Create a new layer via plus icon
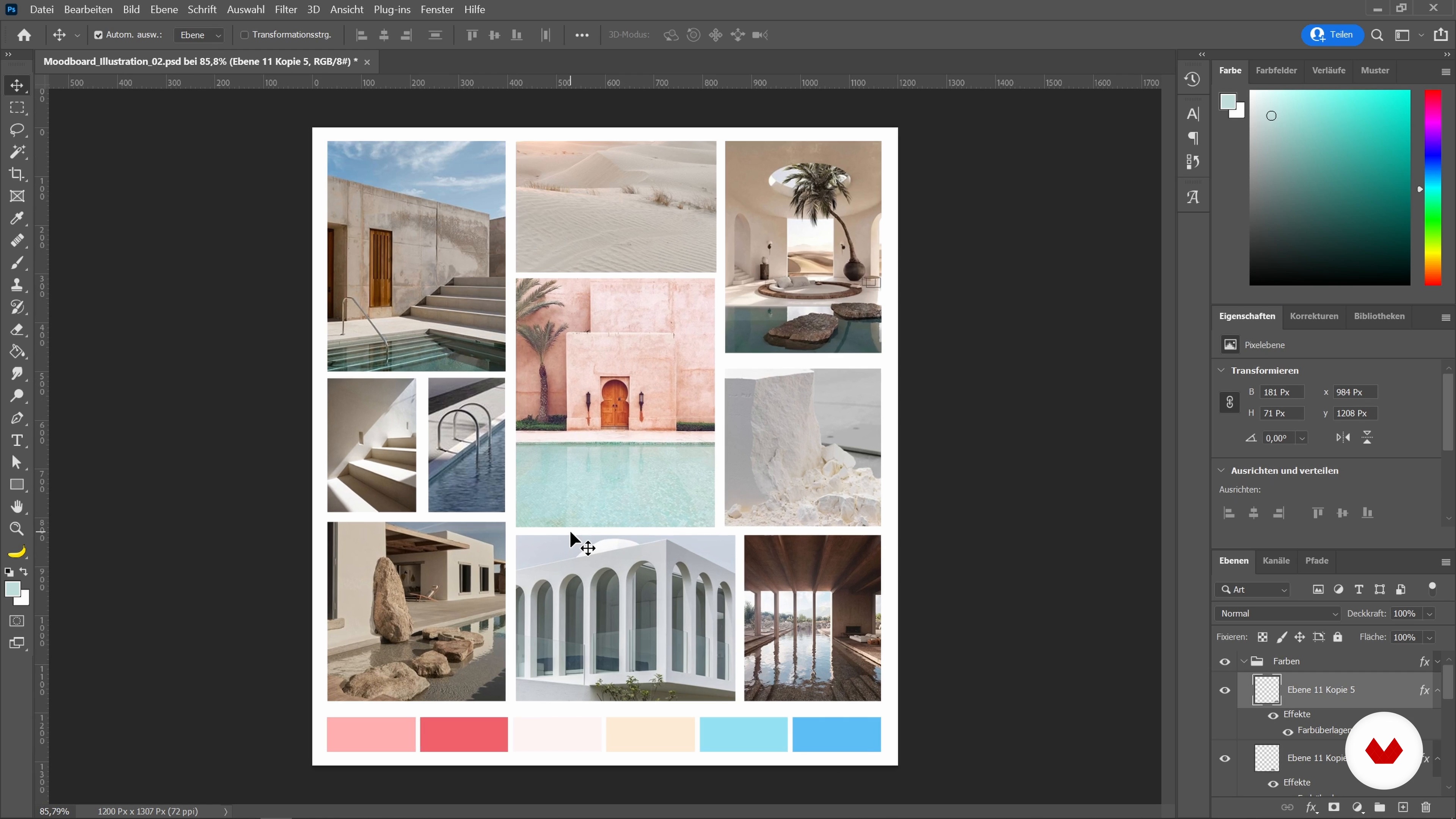 click(1403, 807)
